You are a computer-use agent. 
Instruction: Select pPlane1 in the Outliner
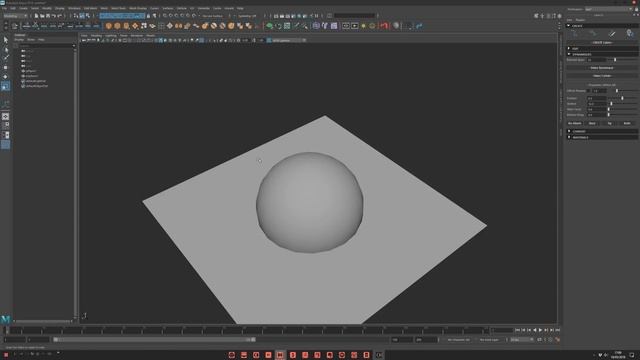(x=30, y=71)
